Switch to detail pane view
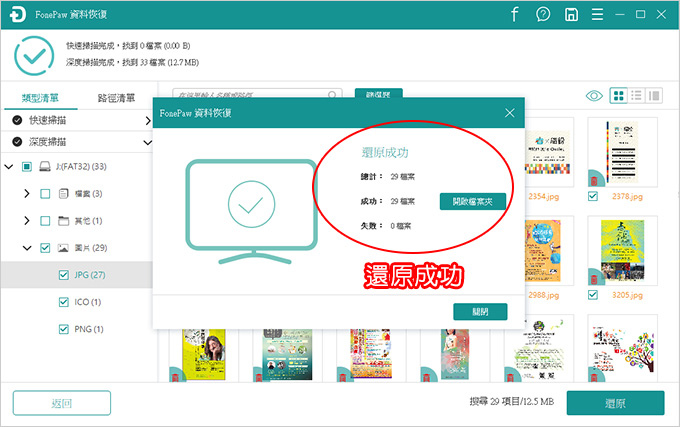The height and width of the screenshot is (427, 680). (x=654, y=95)
